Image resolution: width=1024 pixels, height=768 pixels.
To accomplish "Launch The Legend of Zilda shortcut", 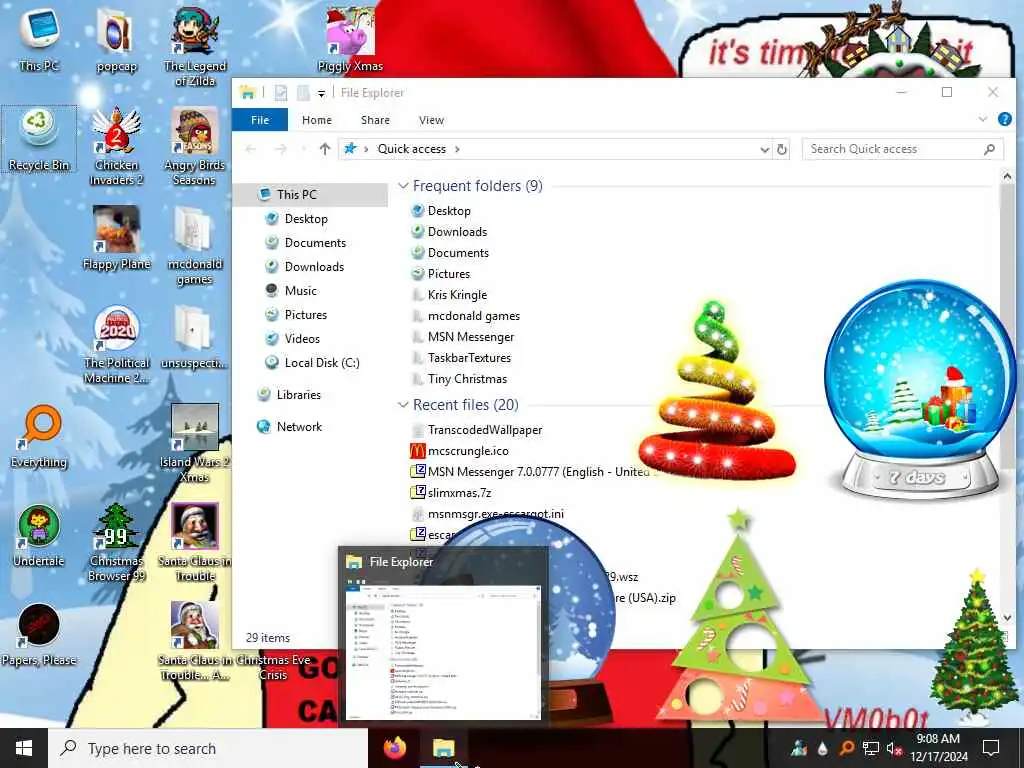I will pyautogui.click(x=195, y=46).
